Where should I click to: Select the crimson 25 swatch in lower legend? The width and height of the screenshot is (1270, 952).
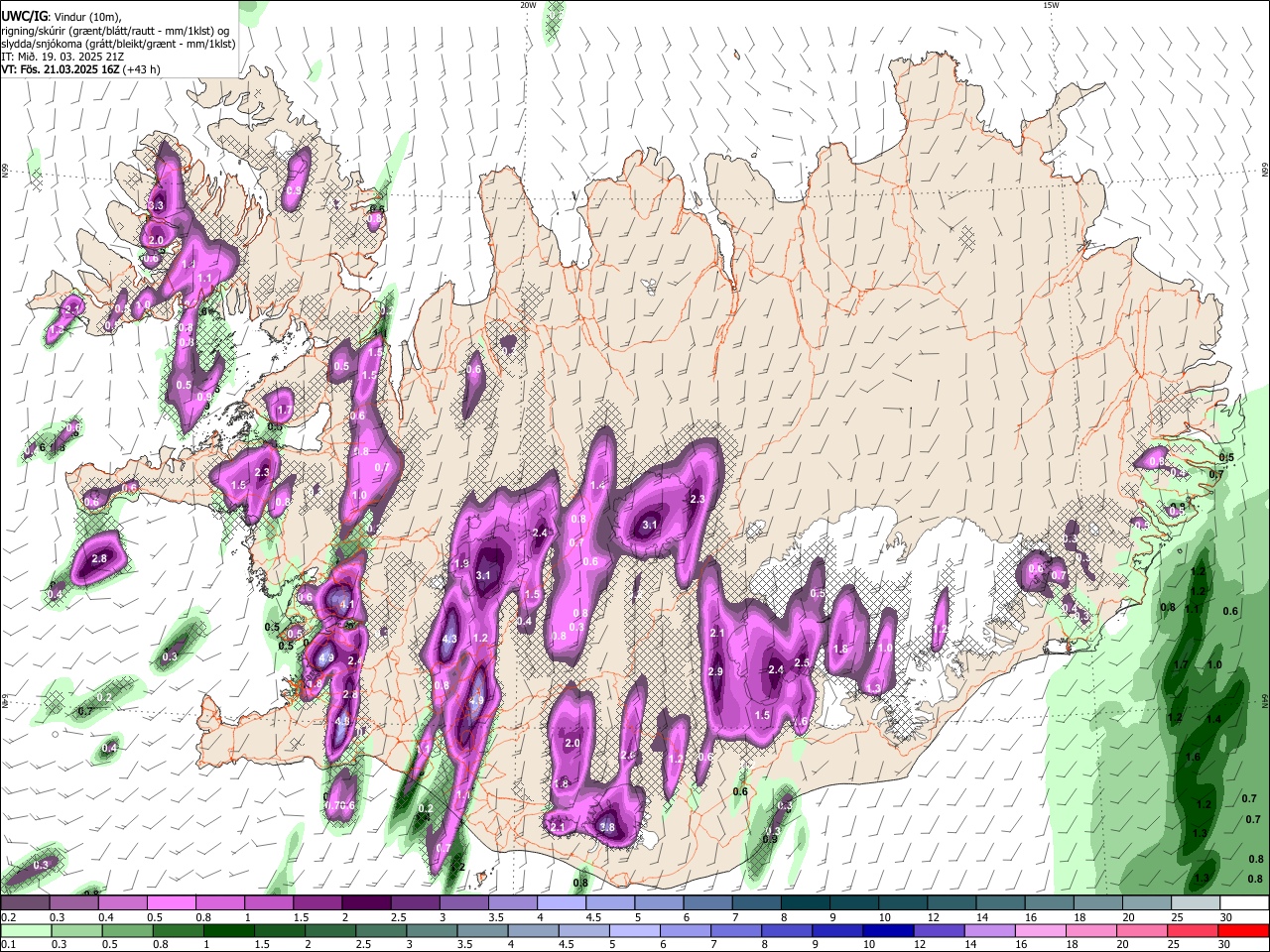pos(1194,930)
